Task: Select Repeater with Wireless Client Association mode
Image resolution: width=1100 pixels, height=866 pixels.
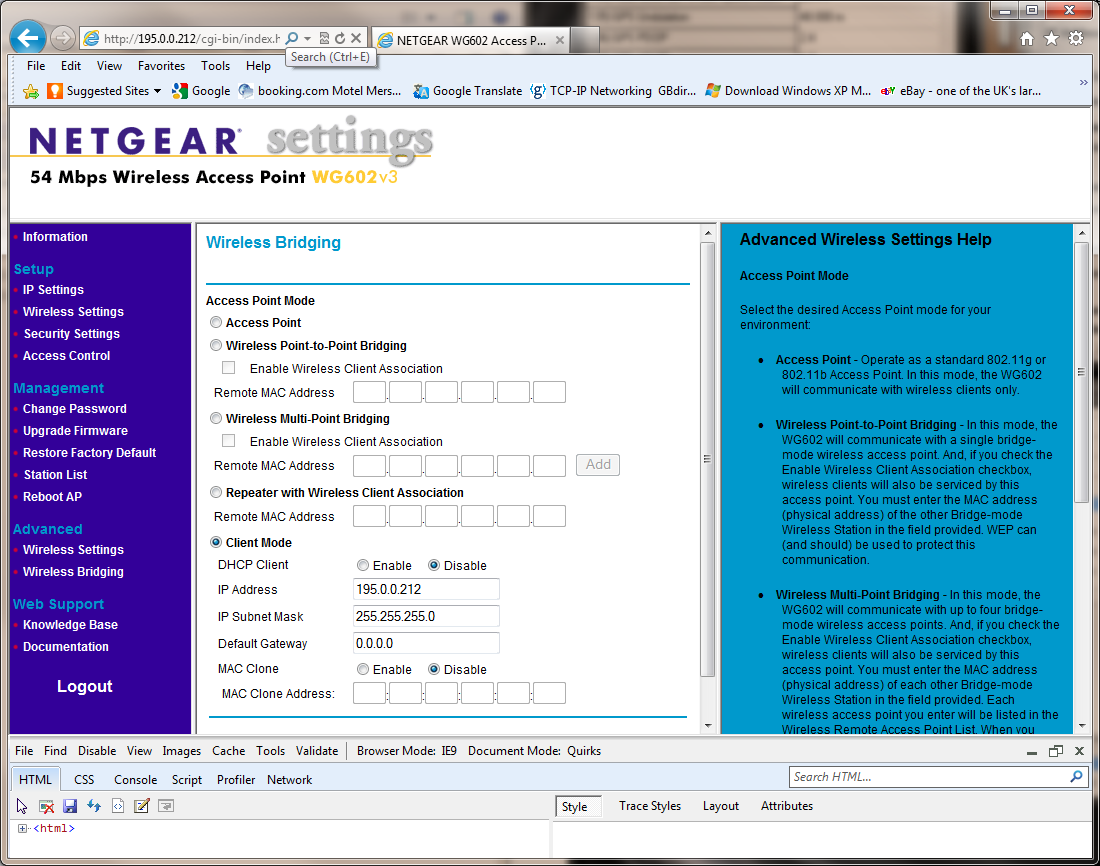Action: [x=216, y=493]
